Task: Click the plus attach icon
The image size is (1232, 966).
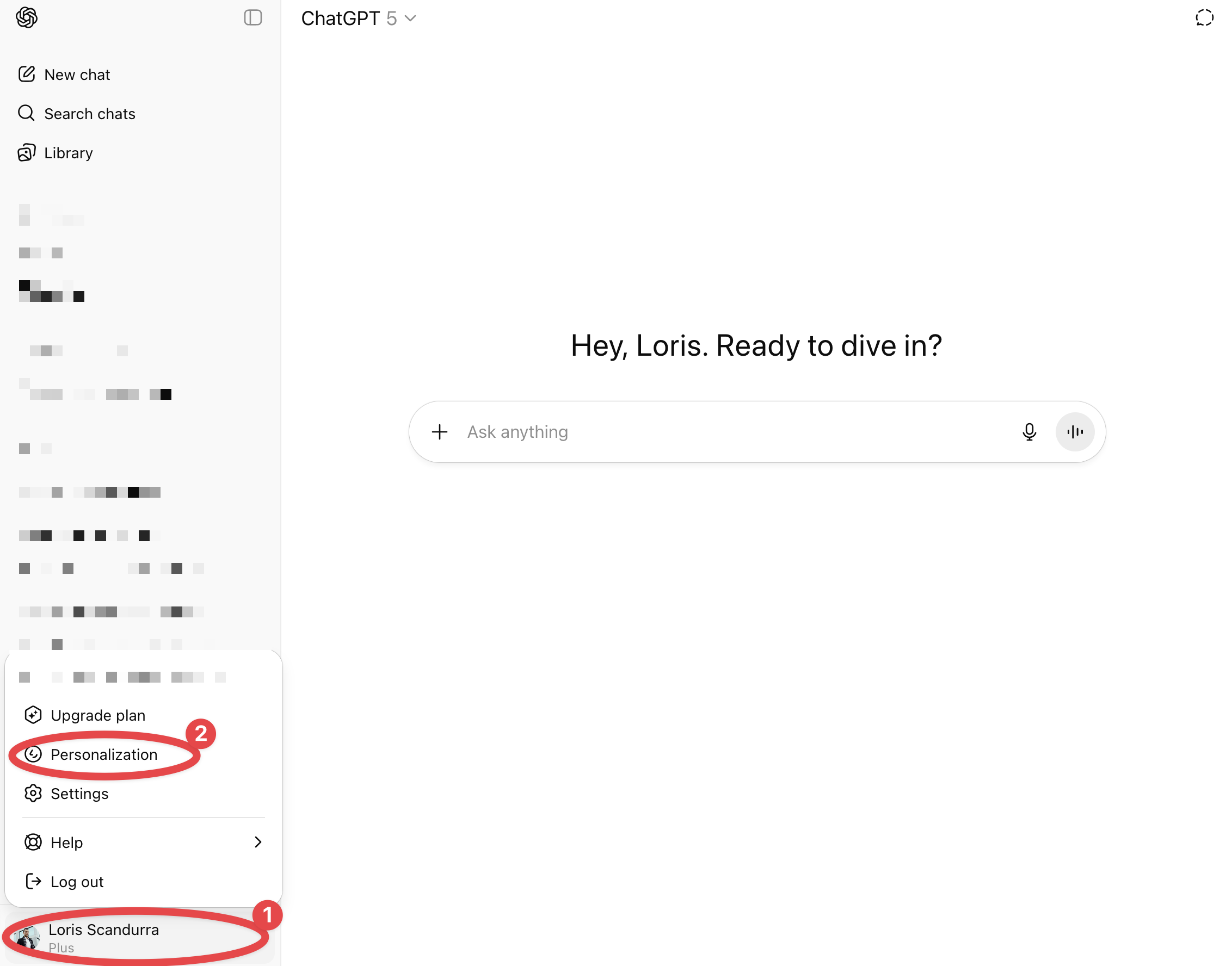Action: coord(439,431)
